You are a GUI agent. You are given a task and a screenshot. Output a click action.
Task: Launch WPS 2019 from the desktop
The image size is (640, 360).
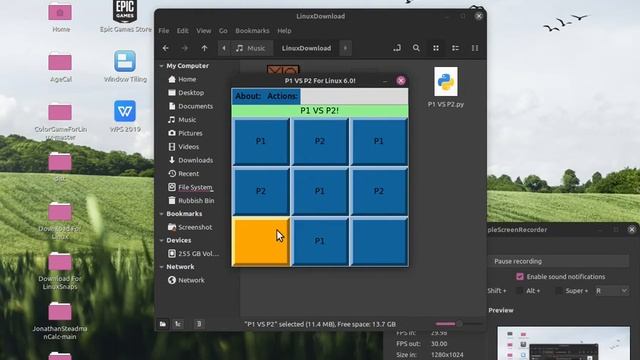tap(125, 116)
